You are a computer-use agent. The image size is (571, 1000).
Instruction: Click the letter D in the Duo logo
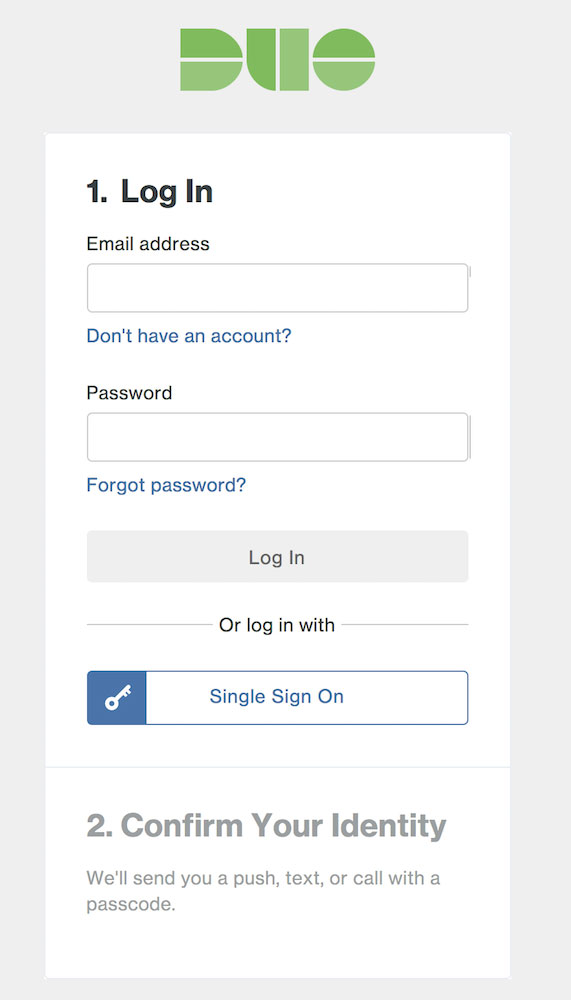(211, 59)
